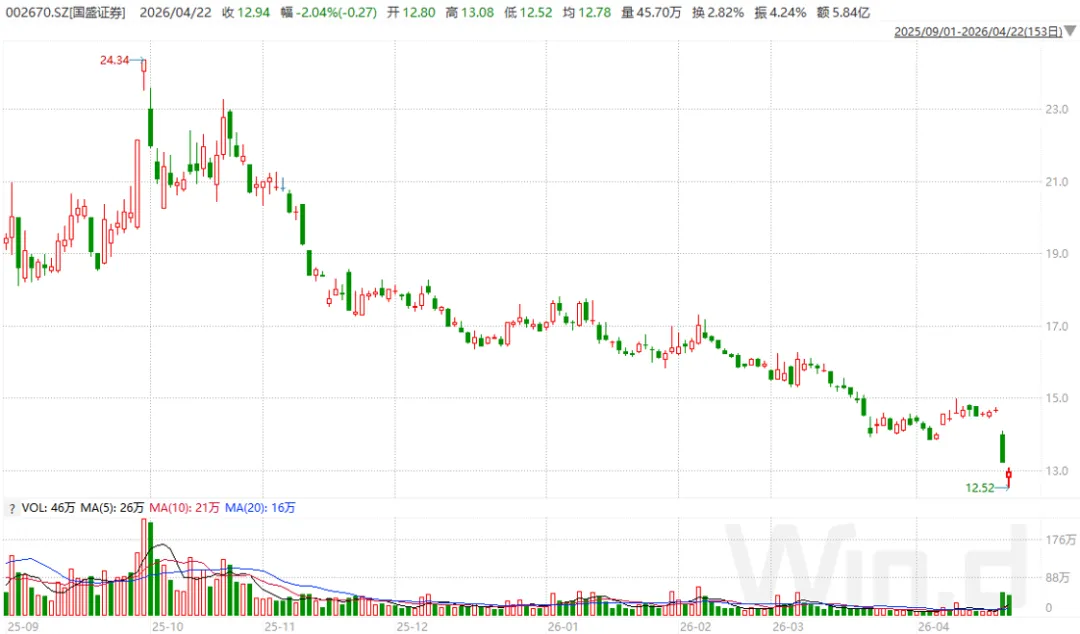
Task: Click the green 12.52 period-low marker on chart
Action: click(979, 488)
